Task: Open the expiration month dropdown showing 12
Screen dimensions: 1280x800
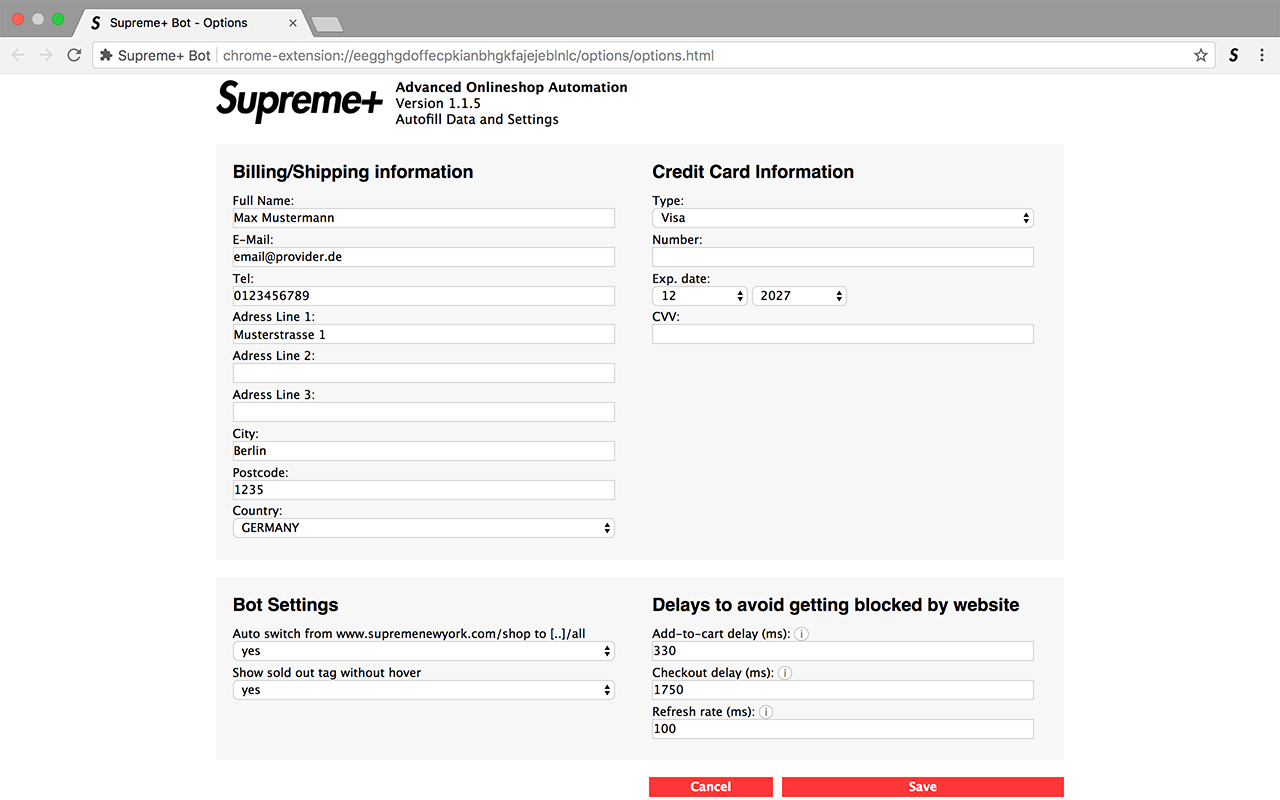Action: pyautogui.click(x=700, y=296)
